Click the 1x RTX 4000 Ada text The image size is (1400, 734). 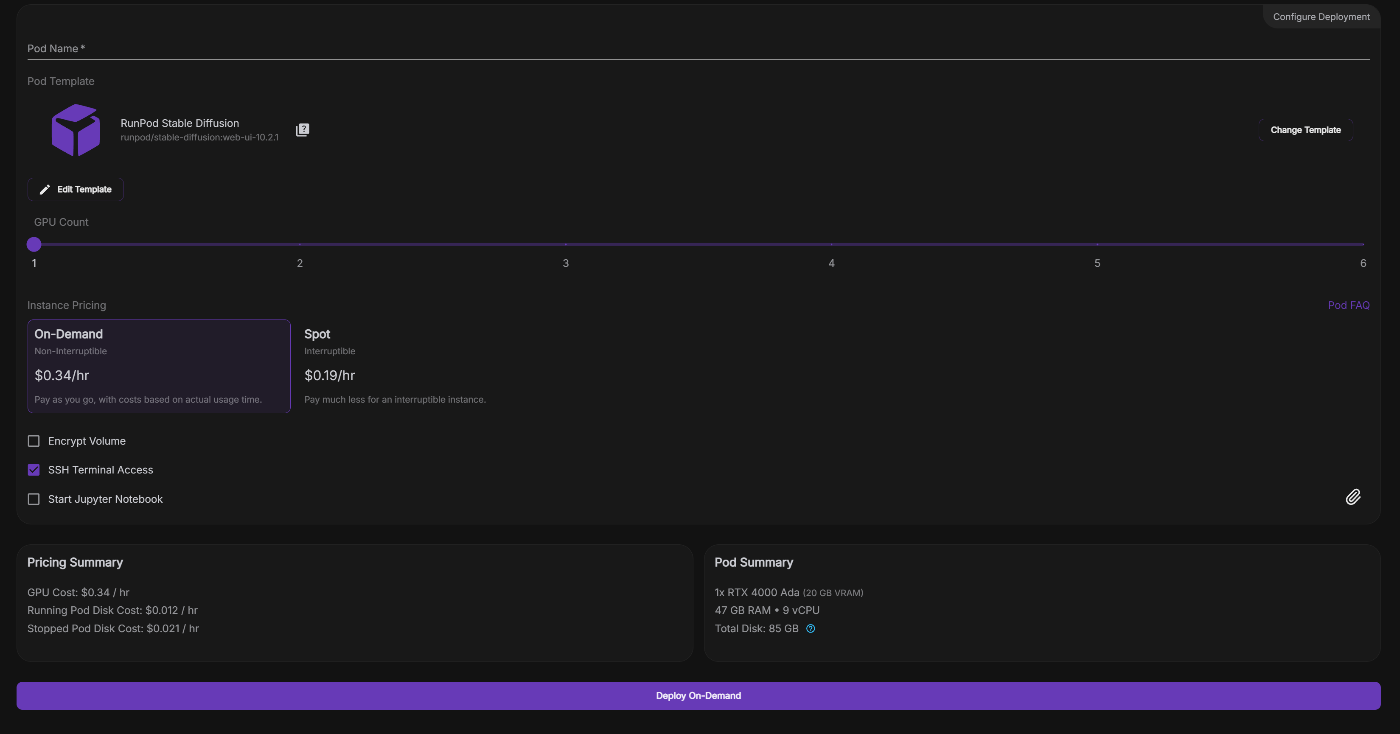coord(757,592)
